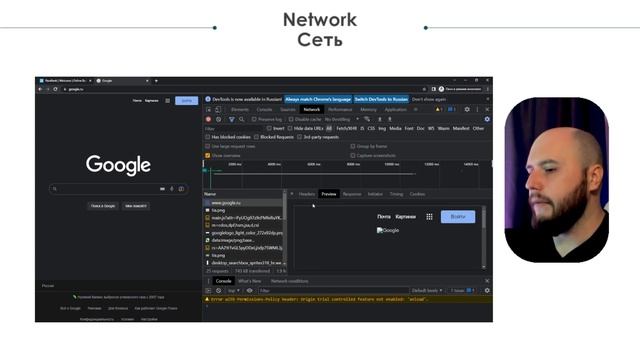Open drawer kebab menu beside Console tab
This screenshot has width=640, height=360.
click(208, 281)
